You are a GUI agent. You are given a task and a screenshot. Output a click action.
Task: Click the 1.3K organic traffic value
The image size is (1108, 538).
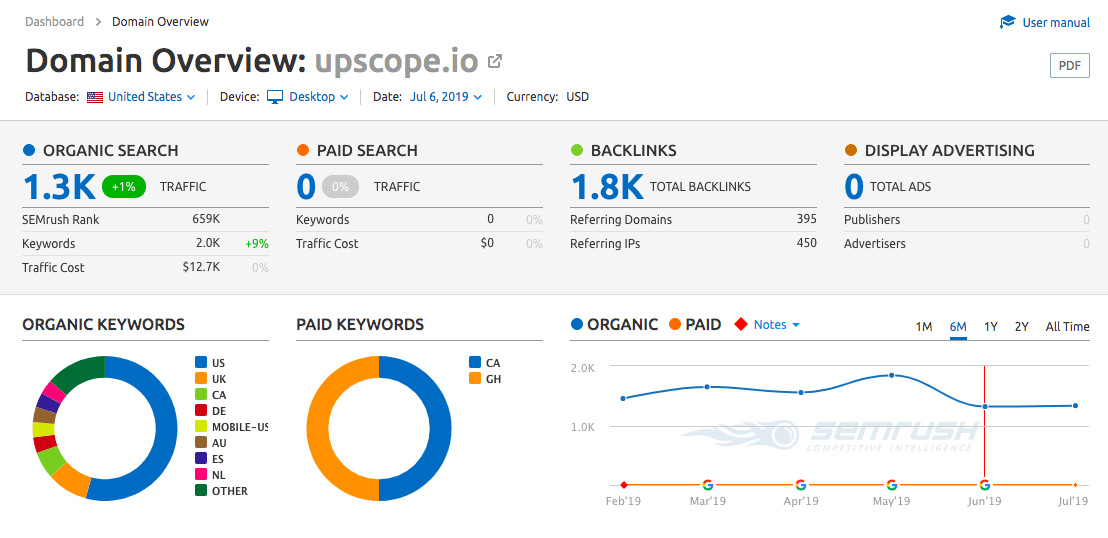(x=59, y=187)
